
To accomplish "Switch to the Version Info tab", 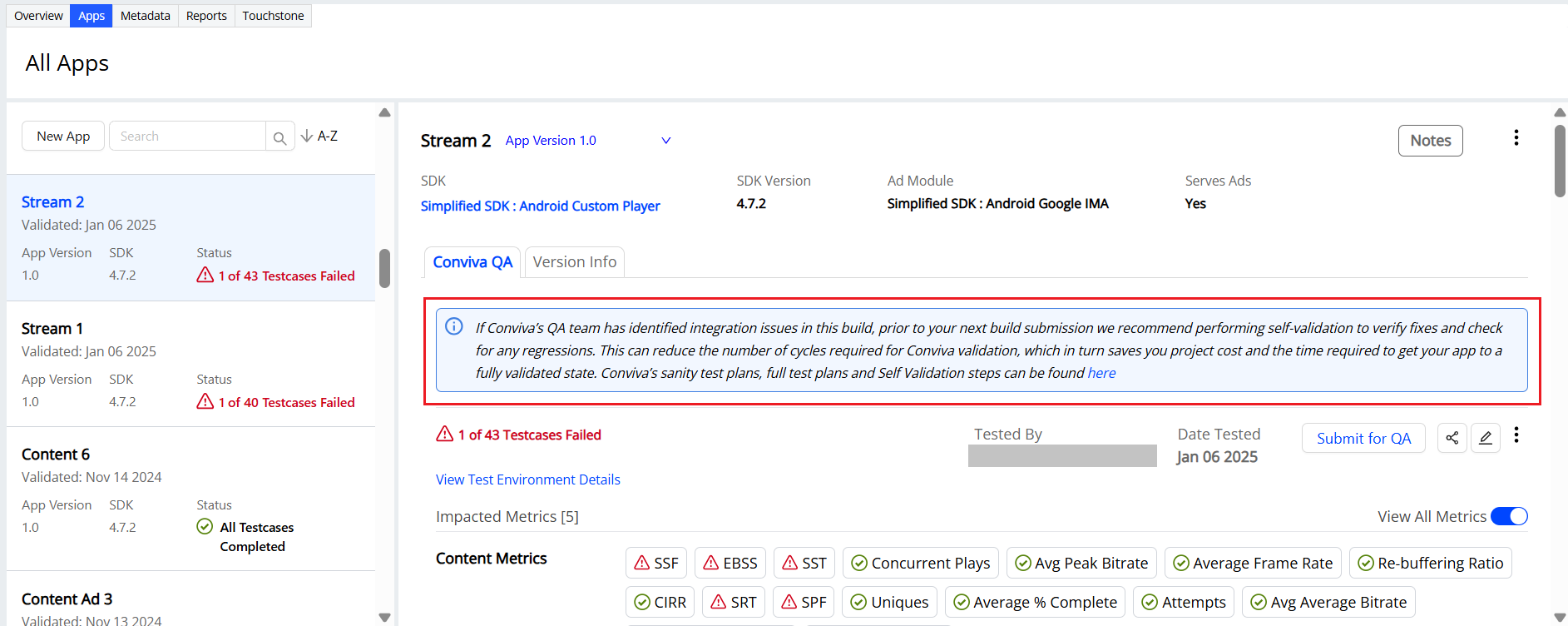I will click(x=574, y=262).
